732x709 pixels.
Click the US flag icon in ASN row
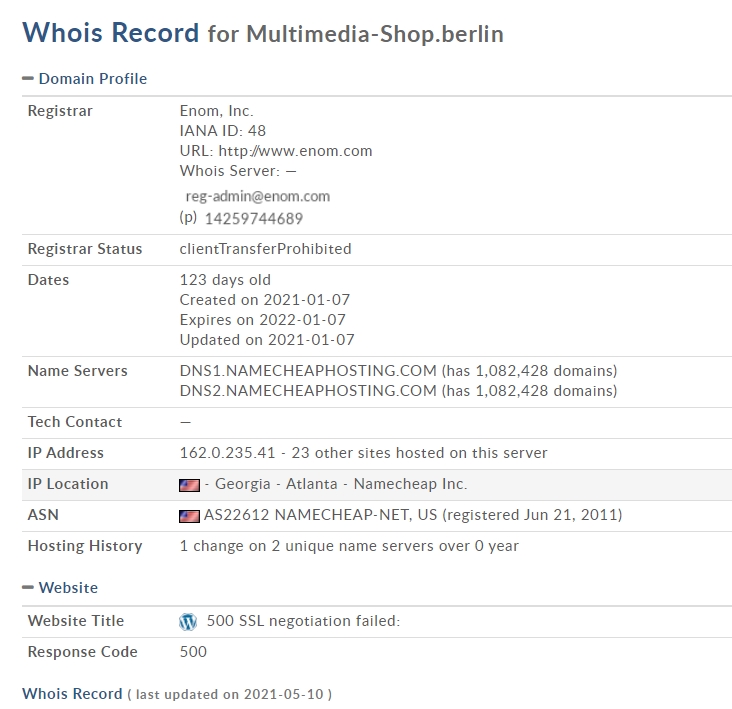(189, 516)
